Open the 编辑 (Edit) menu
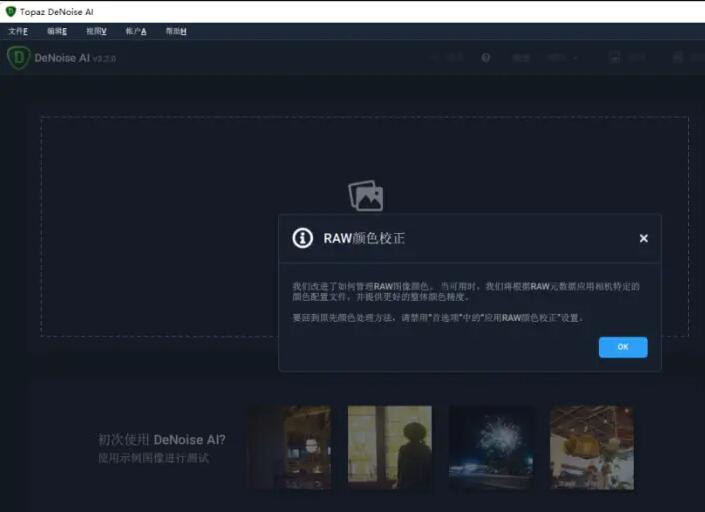Viewport: 705px width, 512px height. (57, 31)
